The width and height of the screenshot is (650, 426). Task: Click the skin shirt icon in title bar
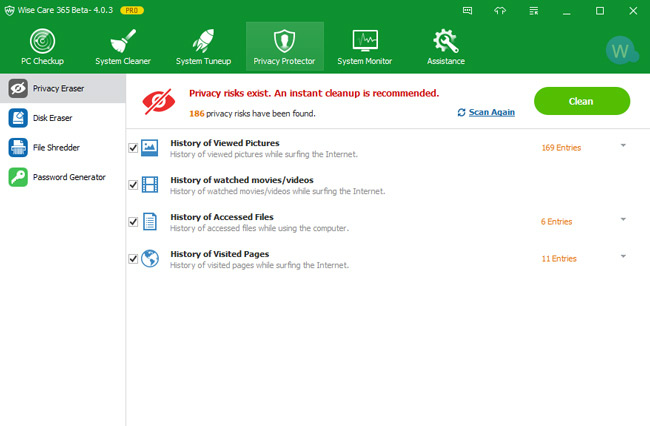(500, 11)
